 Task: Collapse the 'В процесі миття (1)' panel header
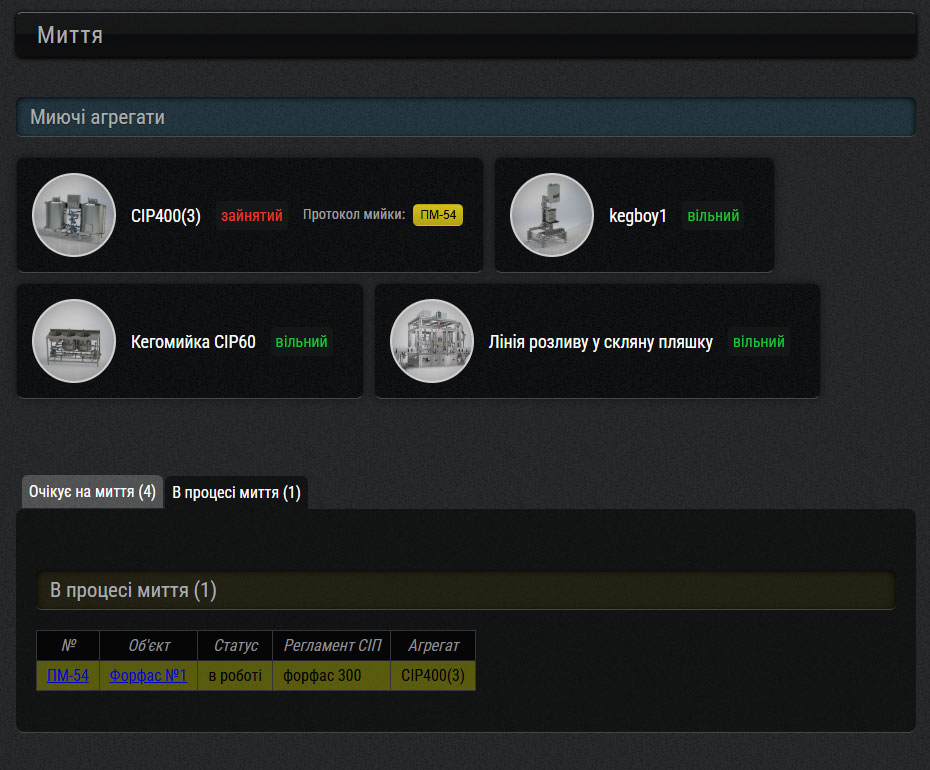(465, 590)
